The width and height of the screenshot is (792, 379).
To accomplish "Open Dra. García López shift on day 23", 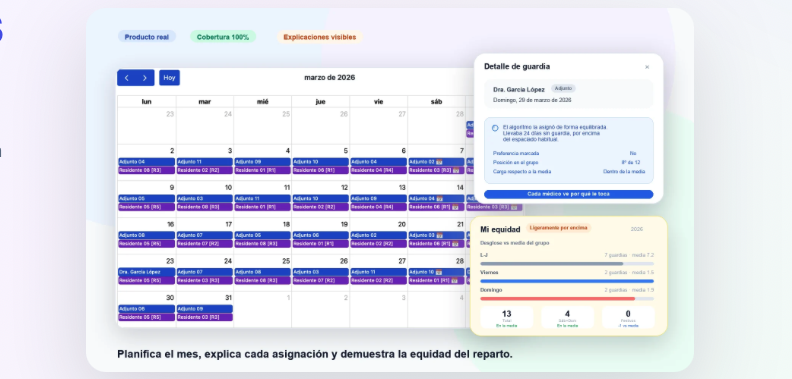I will pos(146,272).
